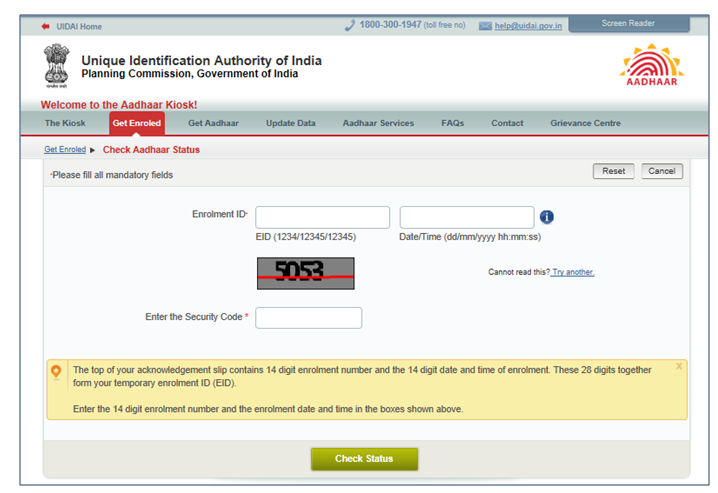Click the Please fill all mandatory fields text

tap(112, 175)
